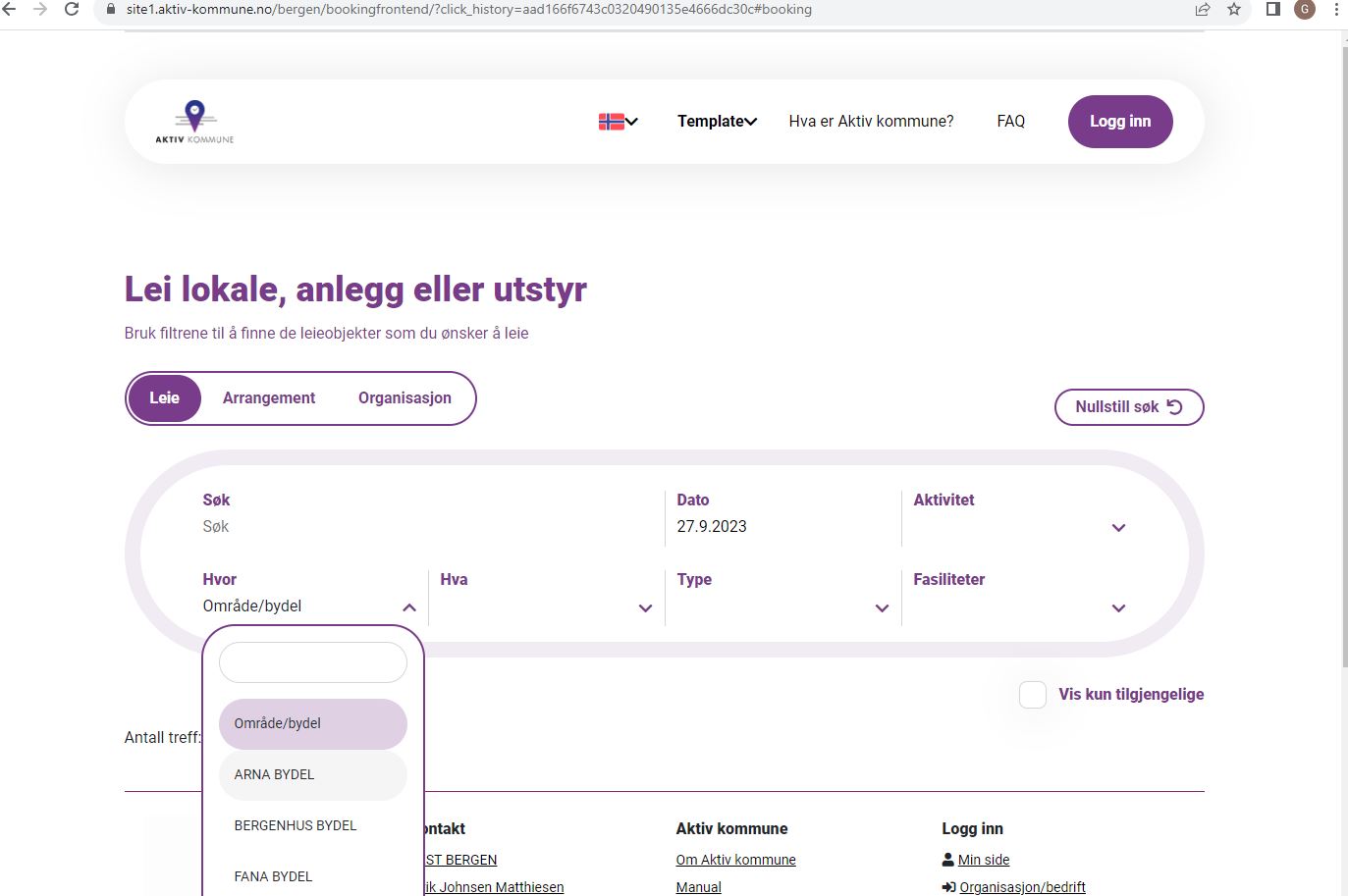Open the Norwegian flag language selector
This screenshot has height=896, width=1348.
coord(614,121)
